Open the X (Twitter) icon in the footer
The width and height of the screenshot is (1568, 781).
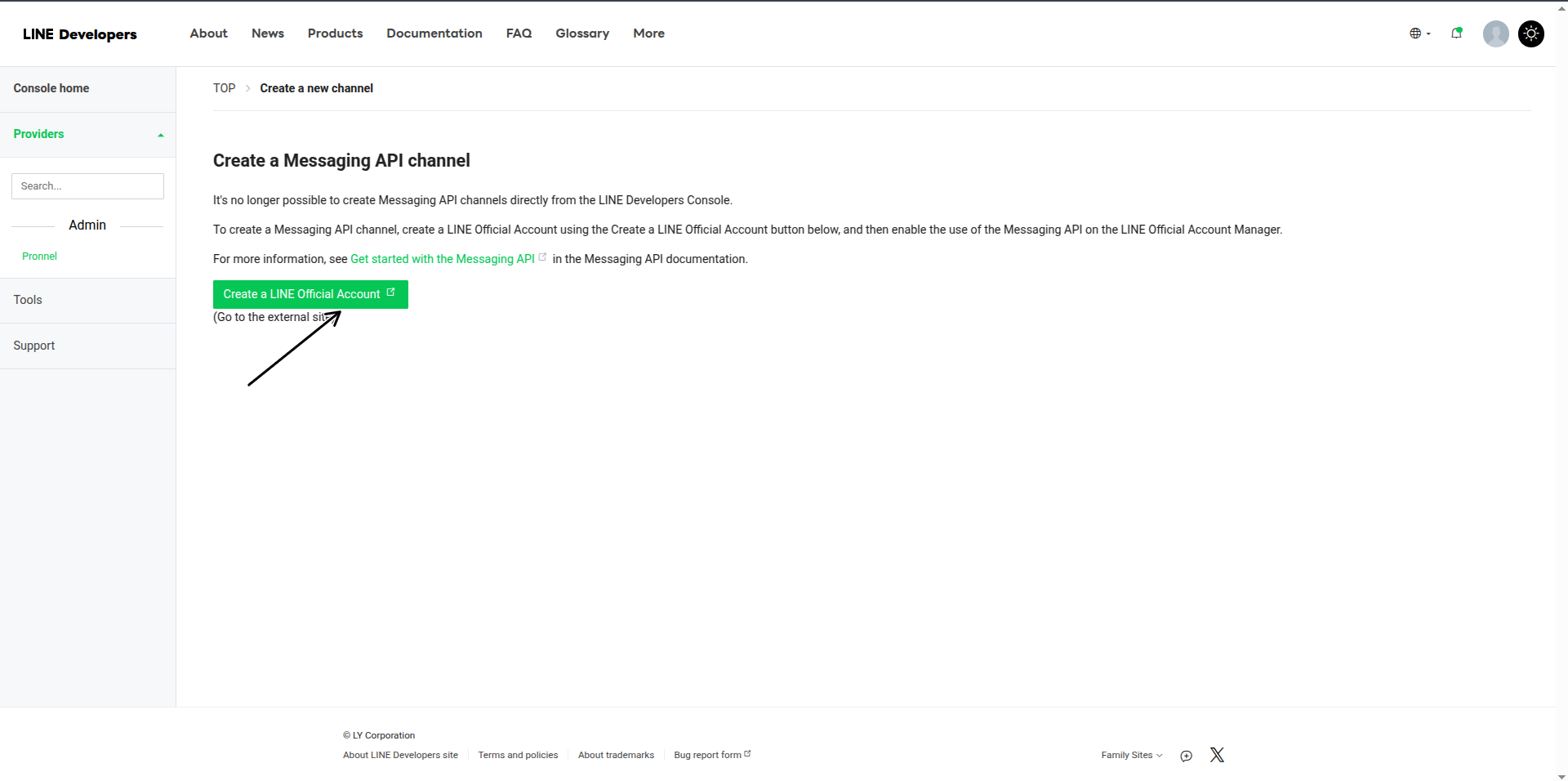[1217, 755]
